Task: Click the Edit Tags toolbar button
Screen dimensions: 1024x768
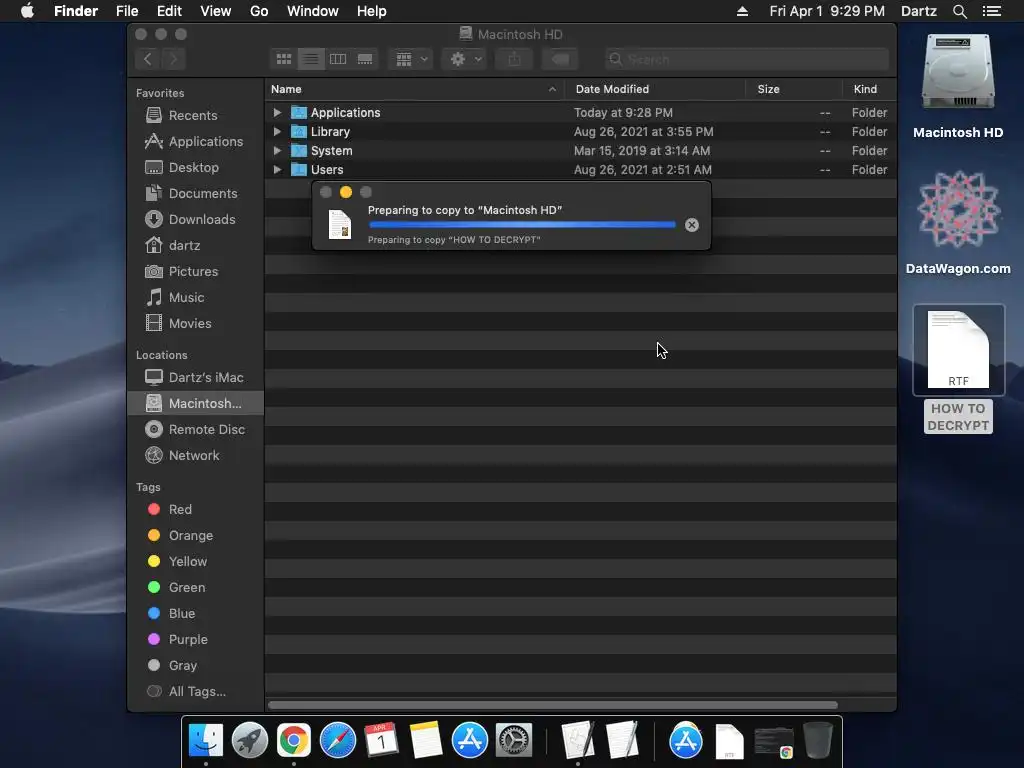Action: tap(560, 59)
